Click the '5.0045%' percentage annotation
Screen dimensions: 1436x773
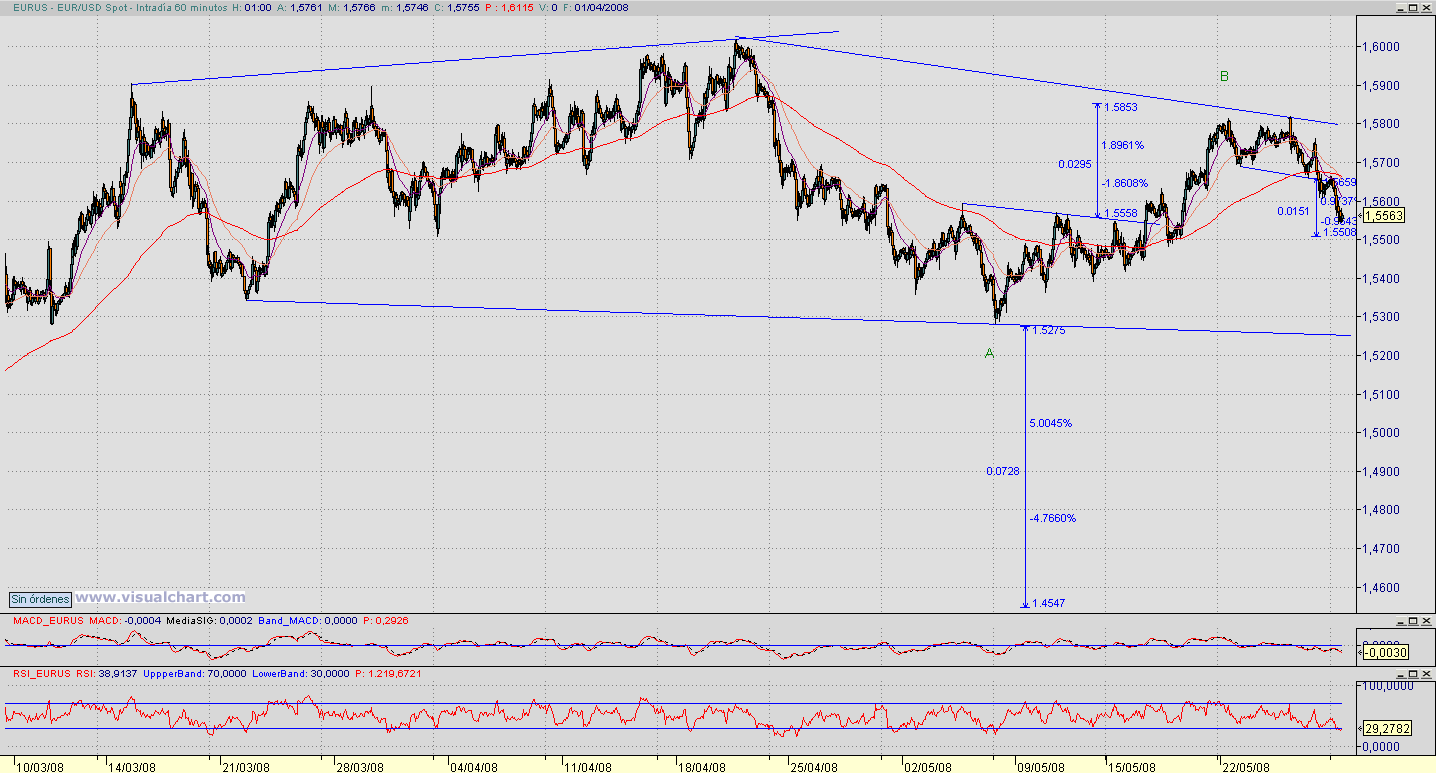tap(1051, 424)
